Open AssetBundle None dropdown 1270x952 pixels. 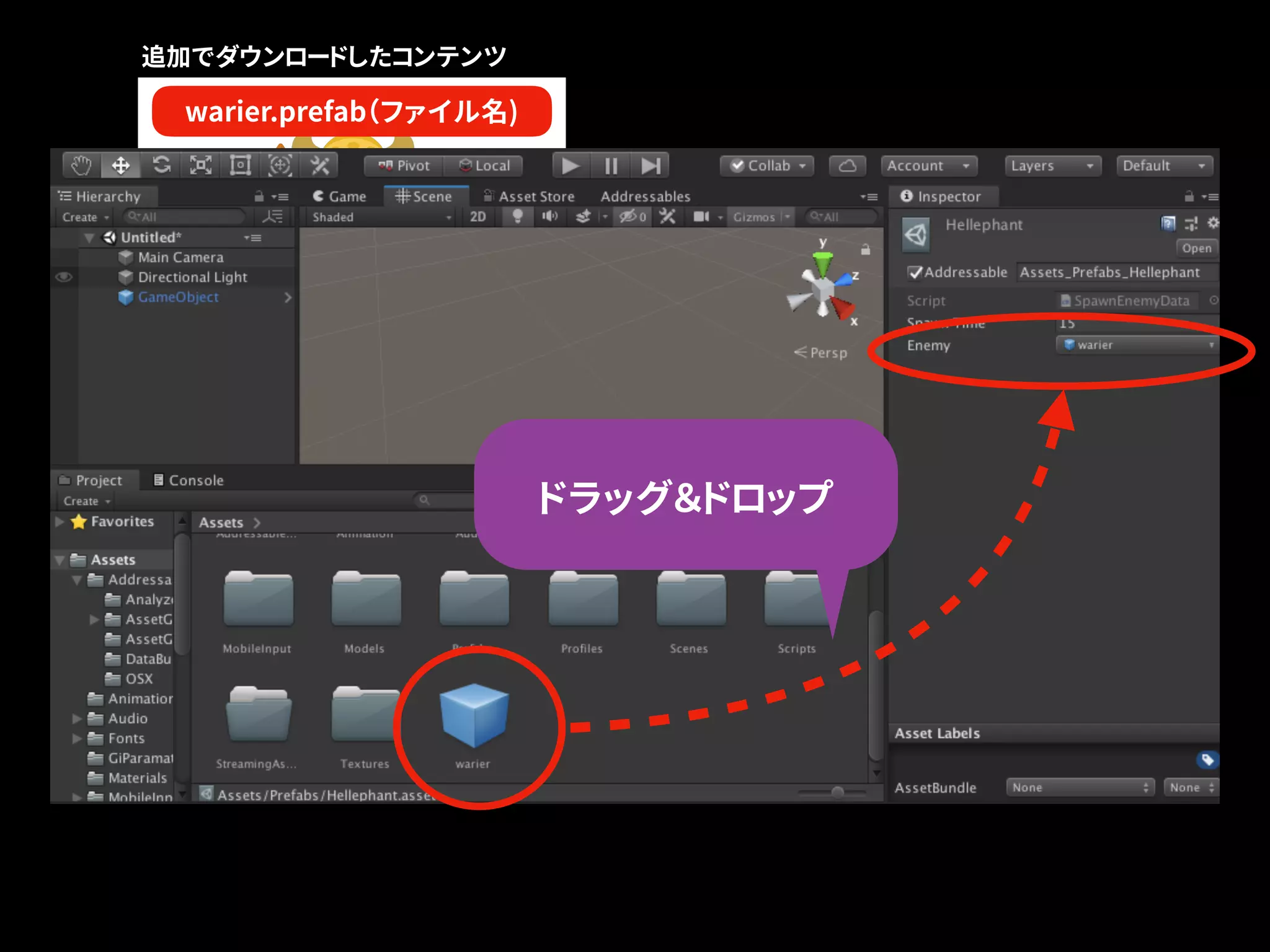1080,788
